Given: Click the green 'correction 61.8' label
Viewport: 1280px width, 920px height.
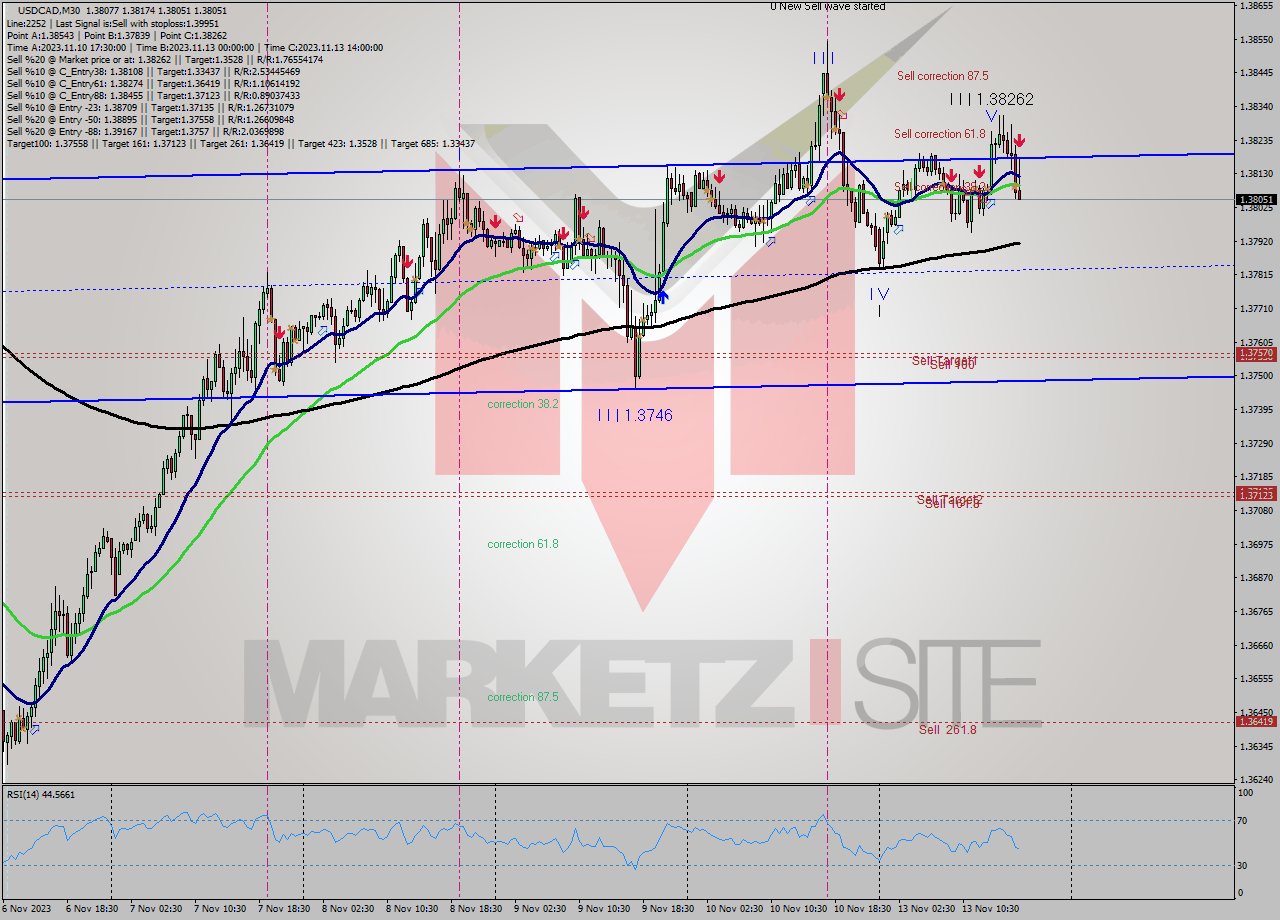Looking at the screenshot, I should click(522, 545).
